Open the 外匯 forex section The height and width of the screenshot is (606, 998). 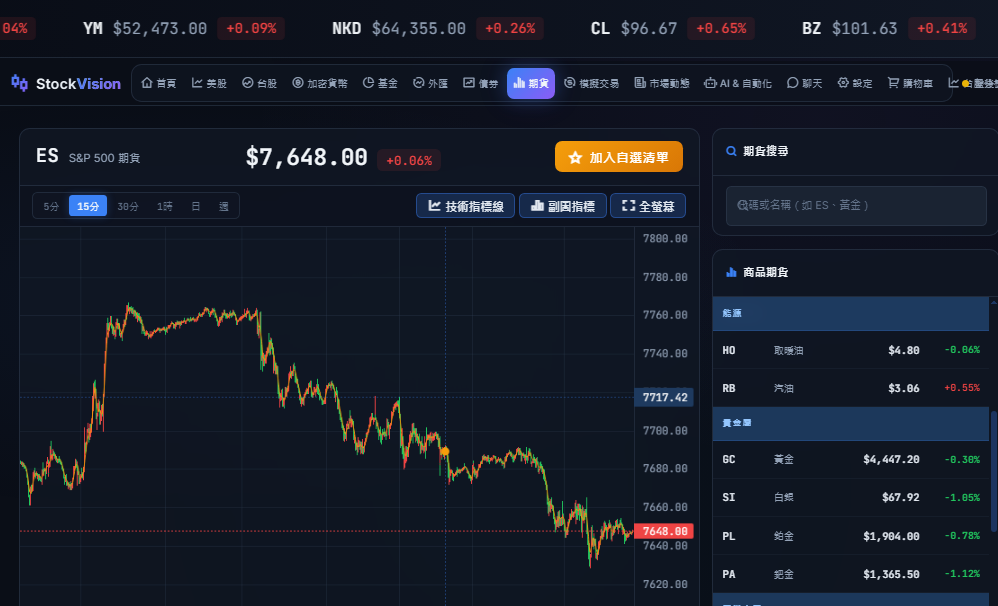(430, 83)
